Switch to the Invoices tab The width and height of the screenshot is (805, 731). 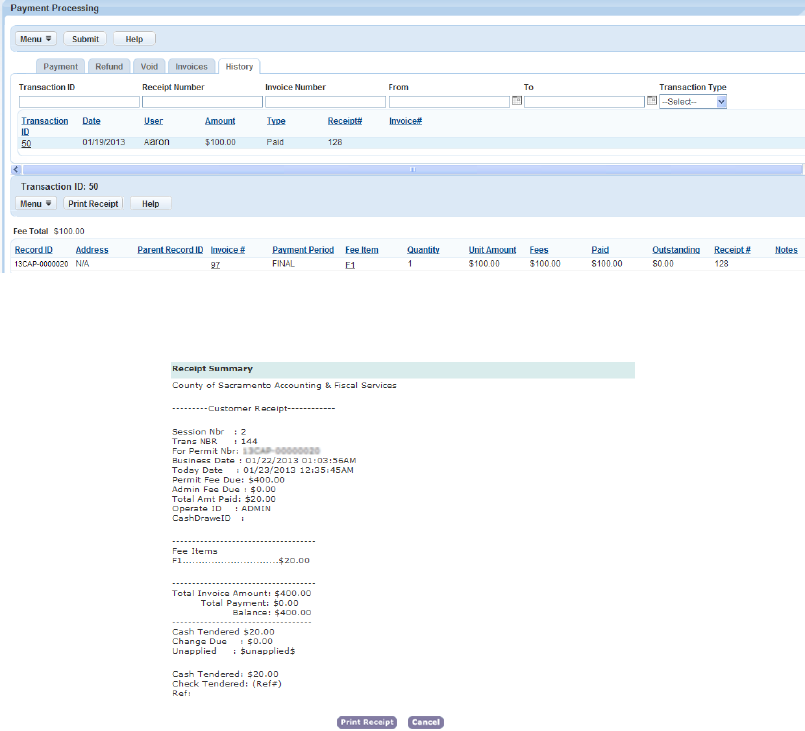[191, 67]
